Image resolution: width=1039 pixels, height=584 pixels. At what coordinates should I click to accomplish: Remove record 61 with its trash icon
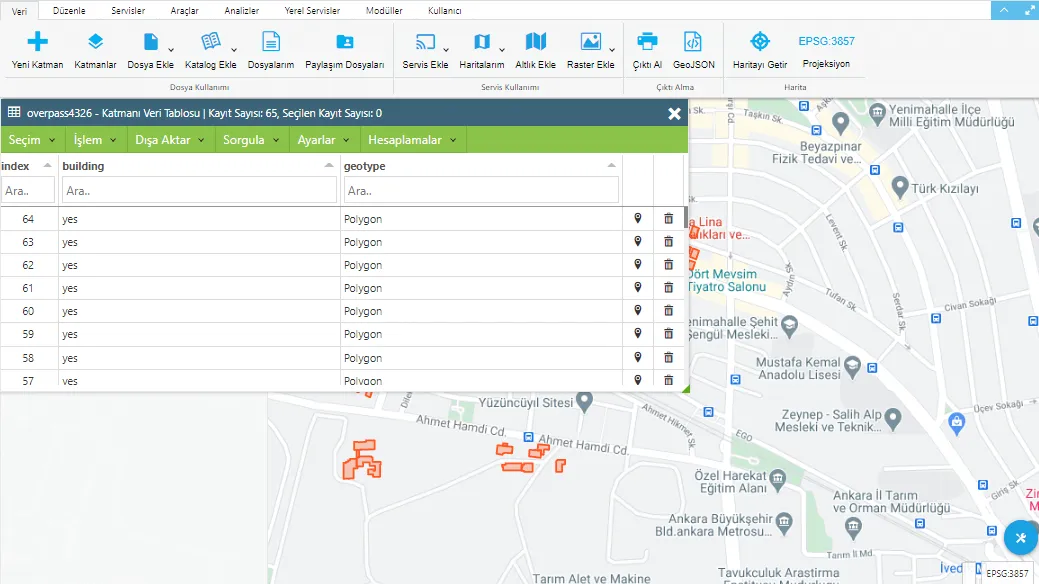669,288
